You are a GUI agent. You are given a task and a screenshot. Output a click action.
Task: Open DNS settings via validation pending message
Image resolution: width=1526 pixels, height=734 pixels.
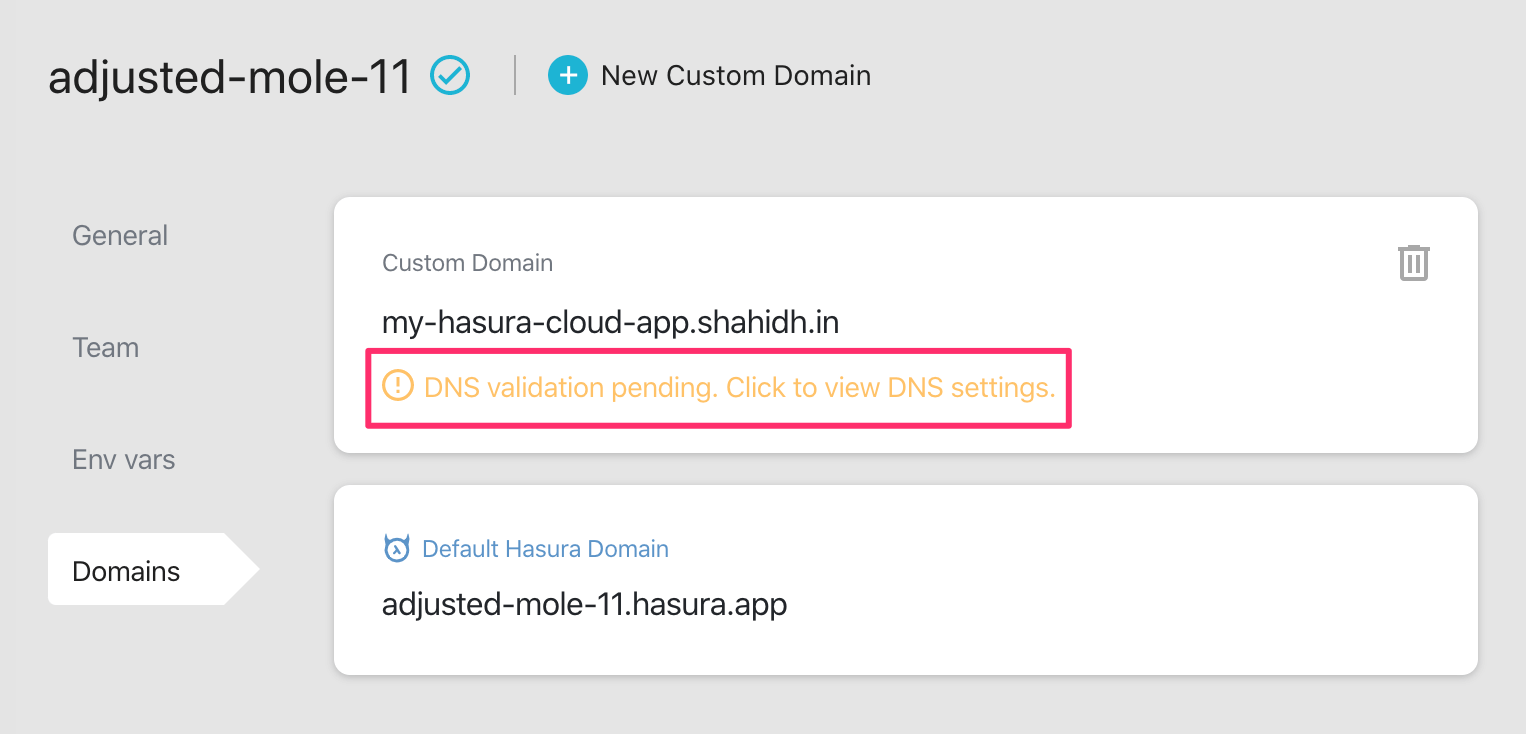[x=739, y=387]
